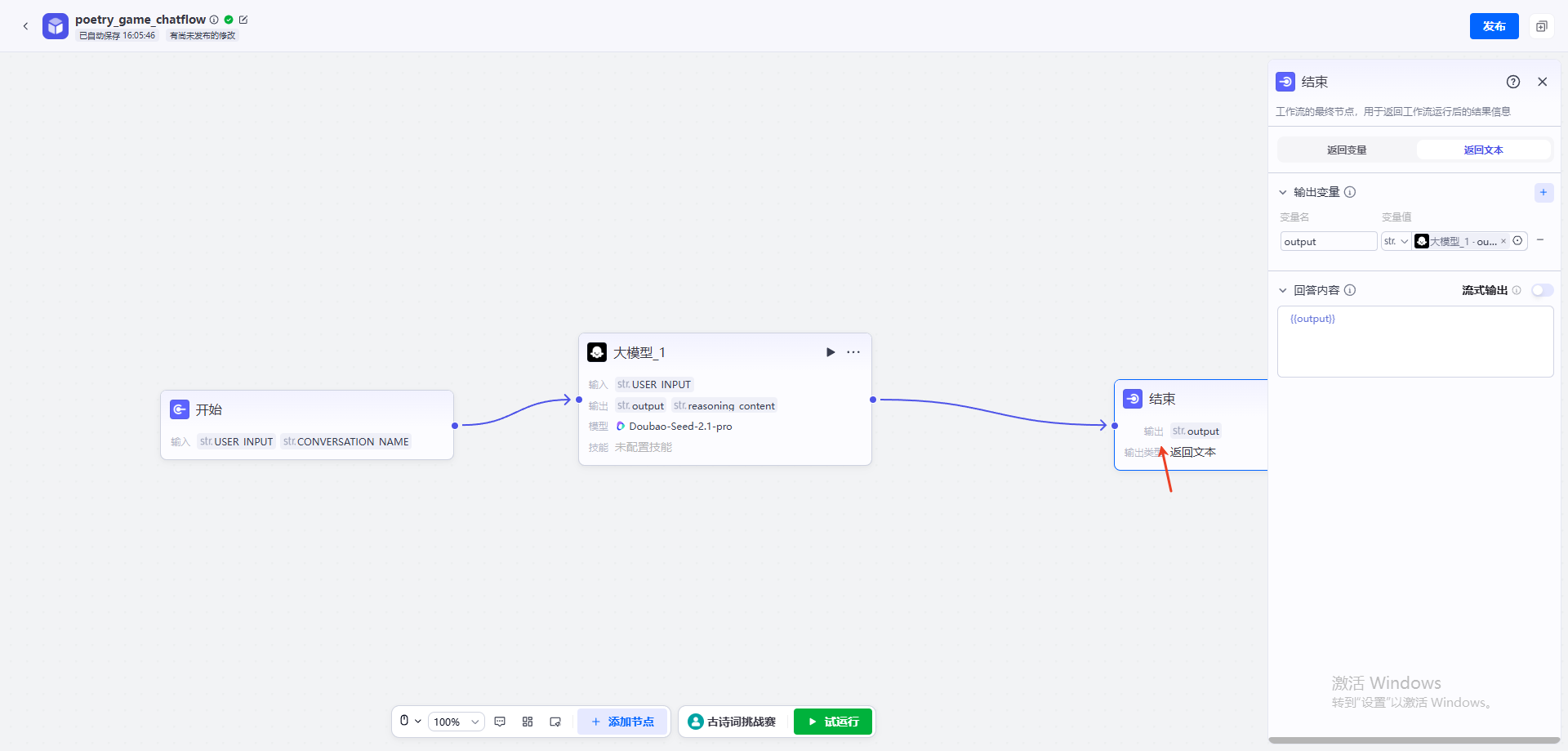Open the 100% zoom level dropdown
This screenshot has height=751, width=1568.
457,722
